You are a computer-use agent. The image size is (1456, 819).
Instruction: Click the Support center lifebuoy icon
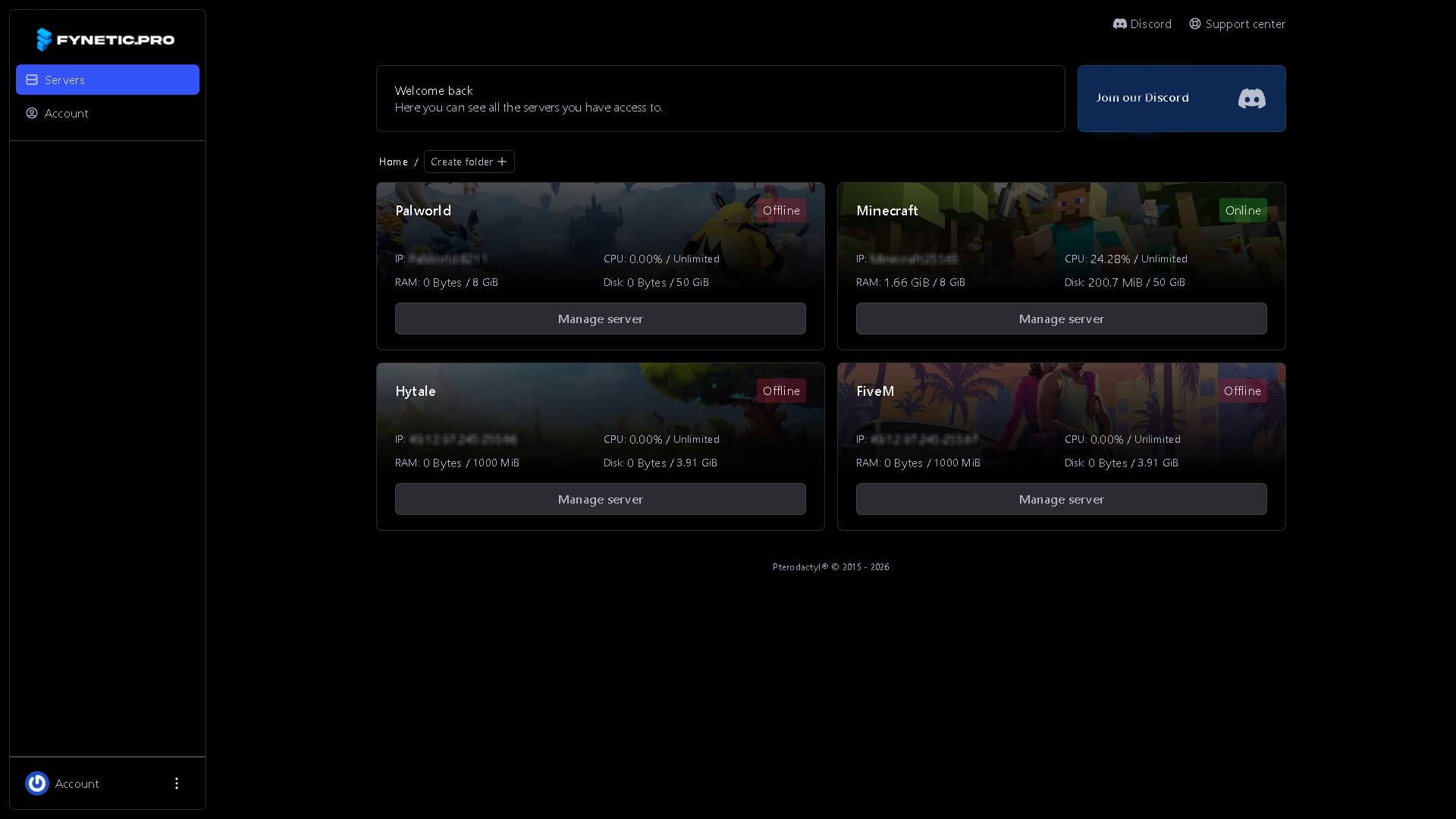1195,24
